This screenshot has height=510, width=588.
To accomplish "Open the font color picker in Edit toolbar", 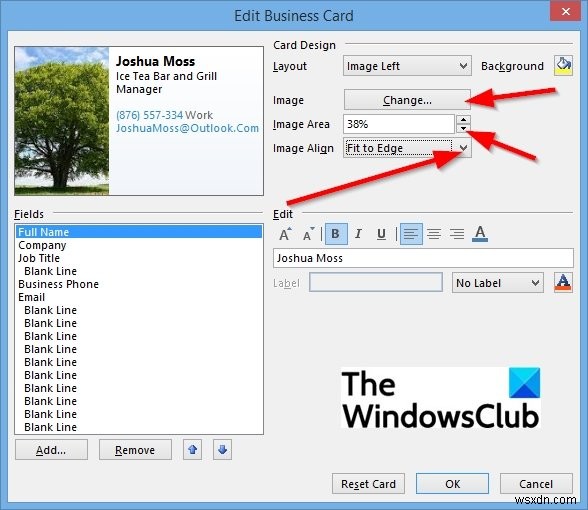I will pos(480,234).
